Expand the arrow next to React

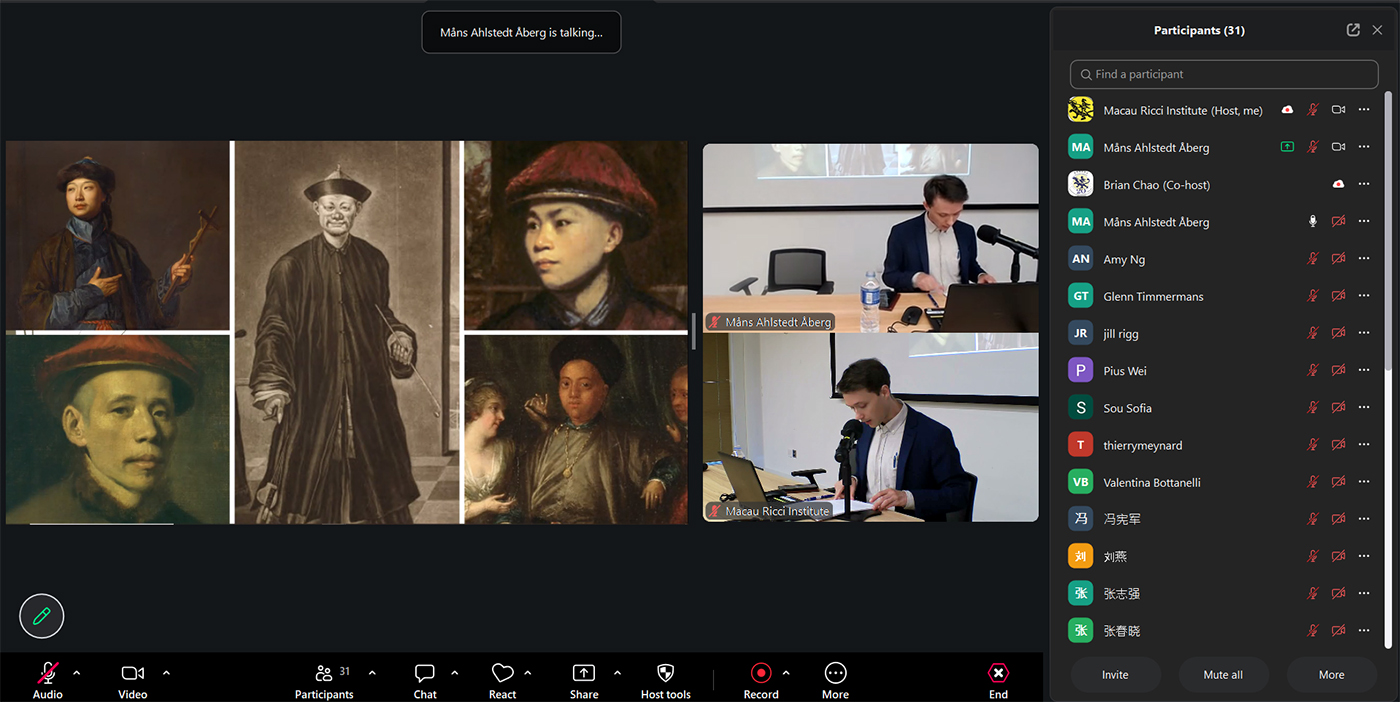(528, 673)
